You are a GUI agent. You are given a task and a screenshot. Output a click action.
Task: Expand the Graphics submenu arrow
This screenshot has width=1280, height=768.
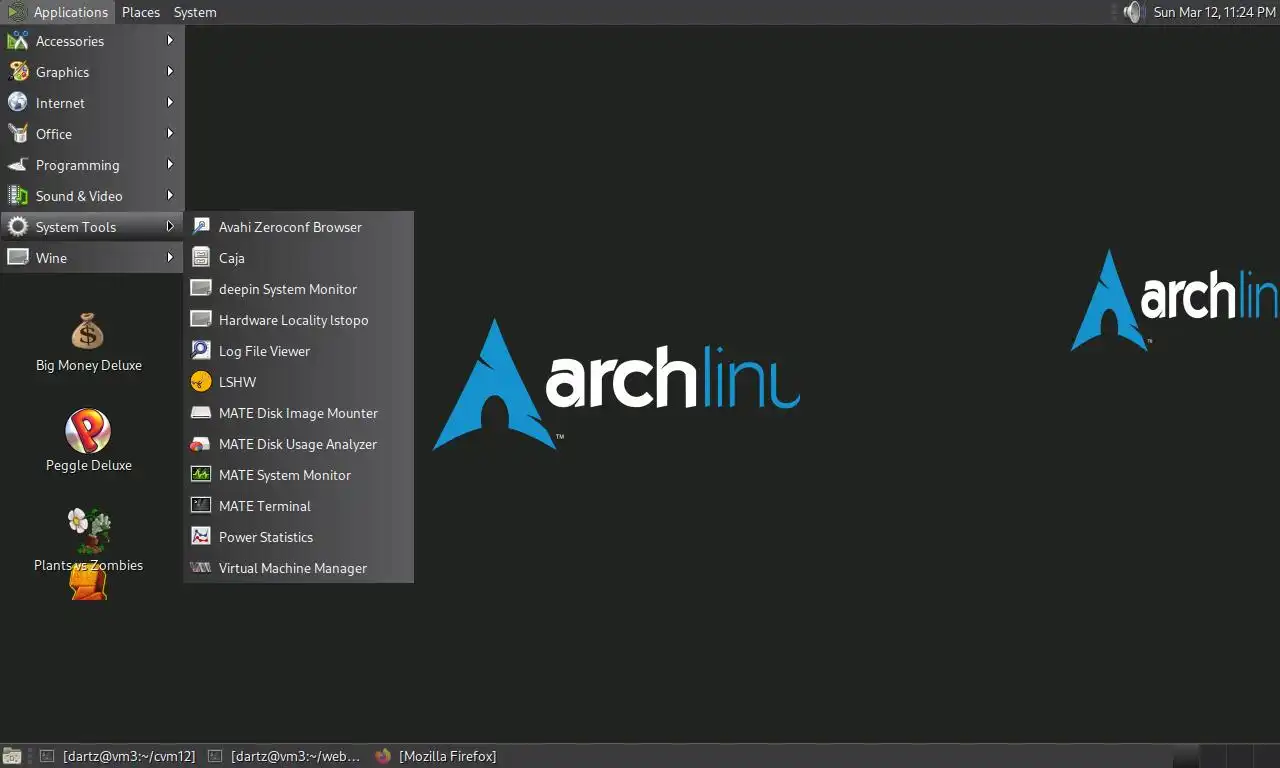click(x=170, y=72)
